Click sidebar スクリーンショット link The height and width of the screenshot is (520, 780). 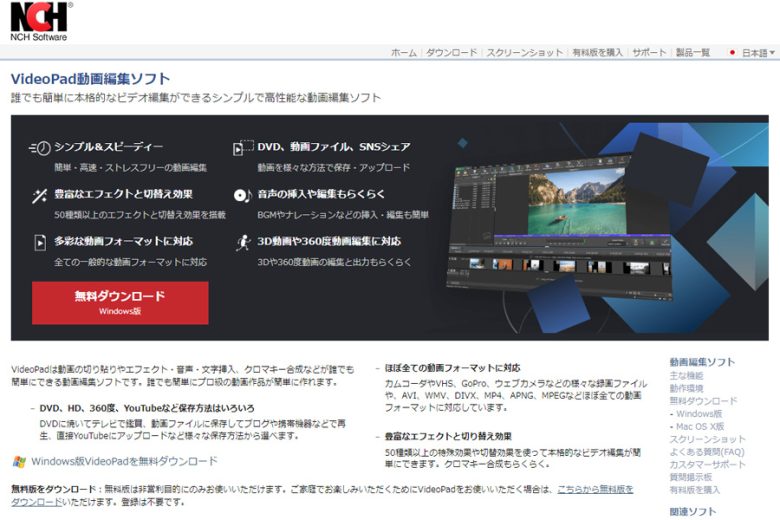click(707, 439)
